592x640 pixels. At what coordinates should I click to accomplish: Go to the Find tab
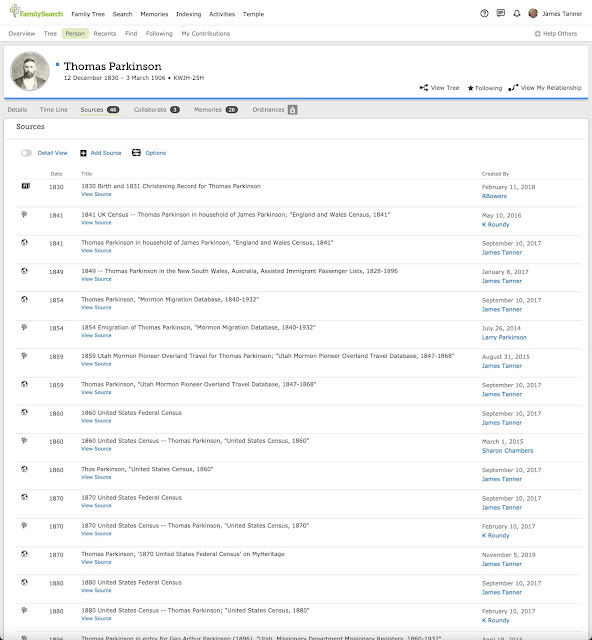tap(131, 33)
